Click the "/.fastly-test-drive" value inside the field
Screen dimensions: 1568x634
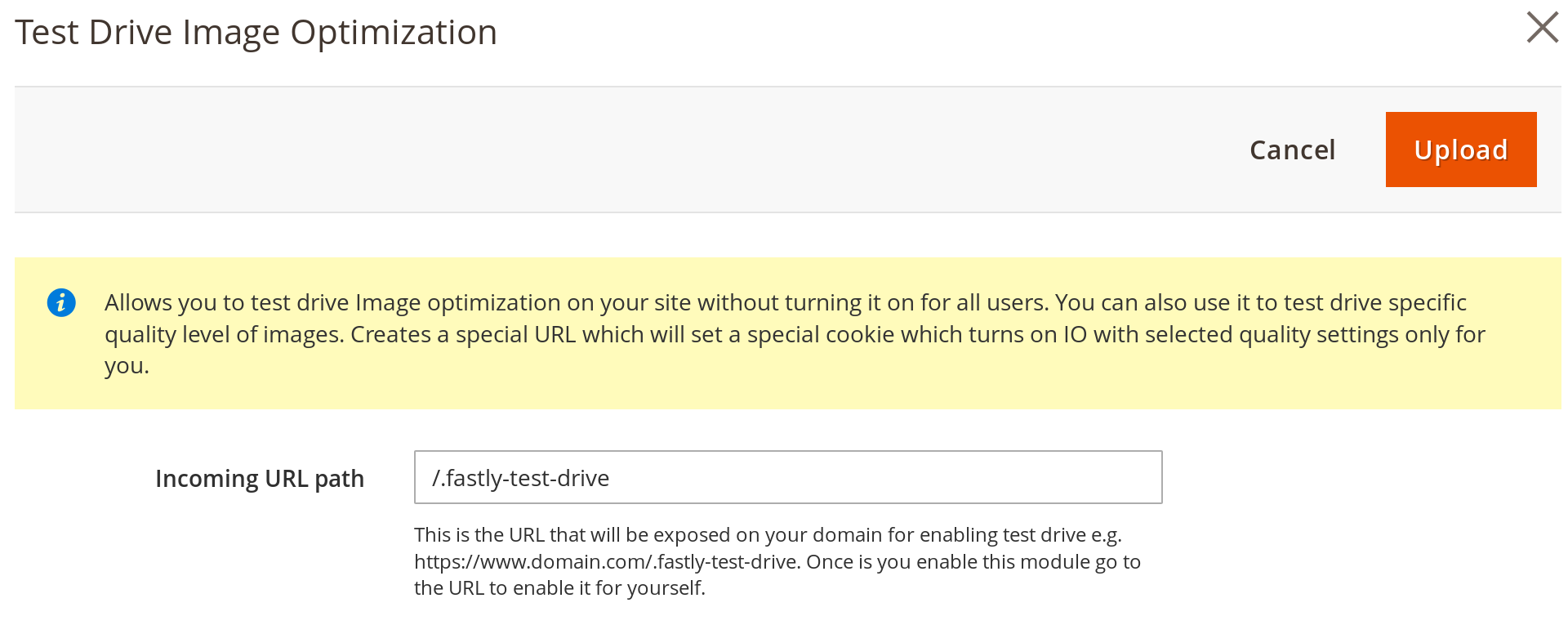pos(520,478)
